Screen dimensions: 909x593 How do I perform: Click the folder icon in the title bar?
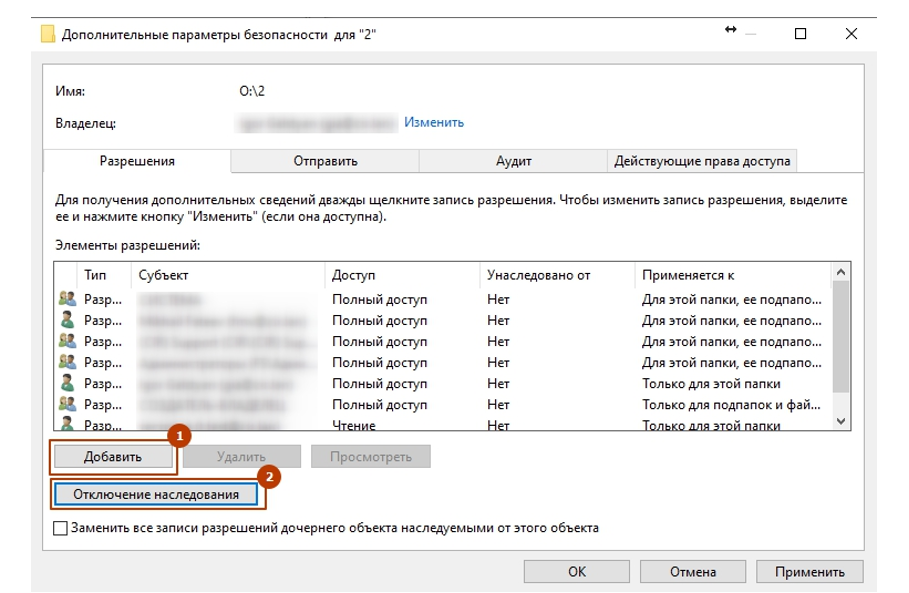(48, 34)
